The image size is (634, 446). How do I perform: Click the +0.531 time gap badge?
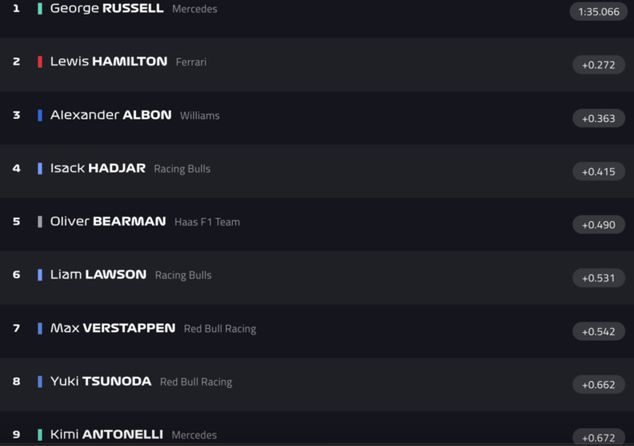pyautogui.click(x=598, y=278)
